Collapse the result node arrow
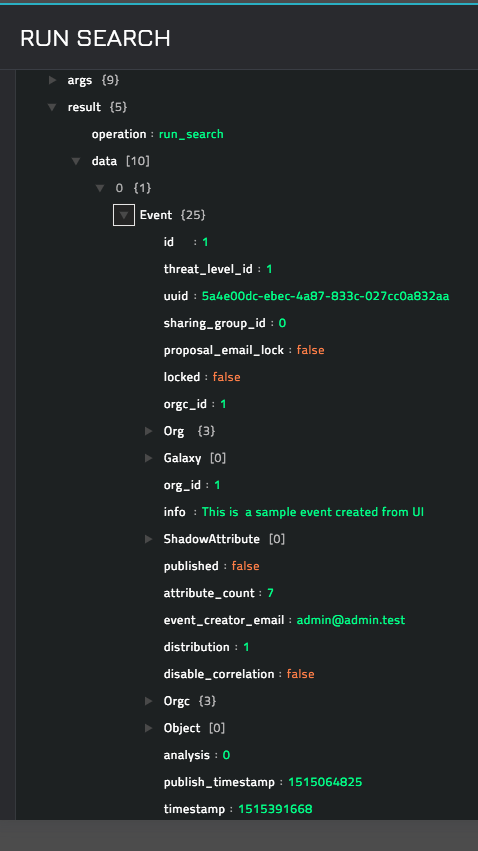The image size is (478, 851). (52, 107)
